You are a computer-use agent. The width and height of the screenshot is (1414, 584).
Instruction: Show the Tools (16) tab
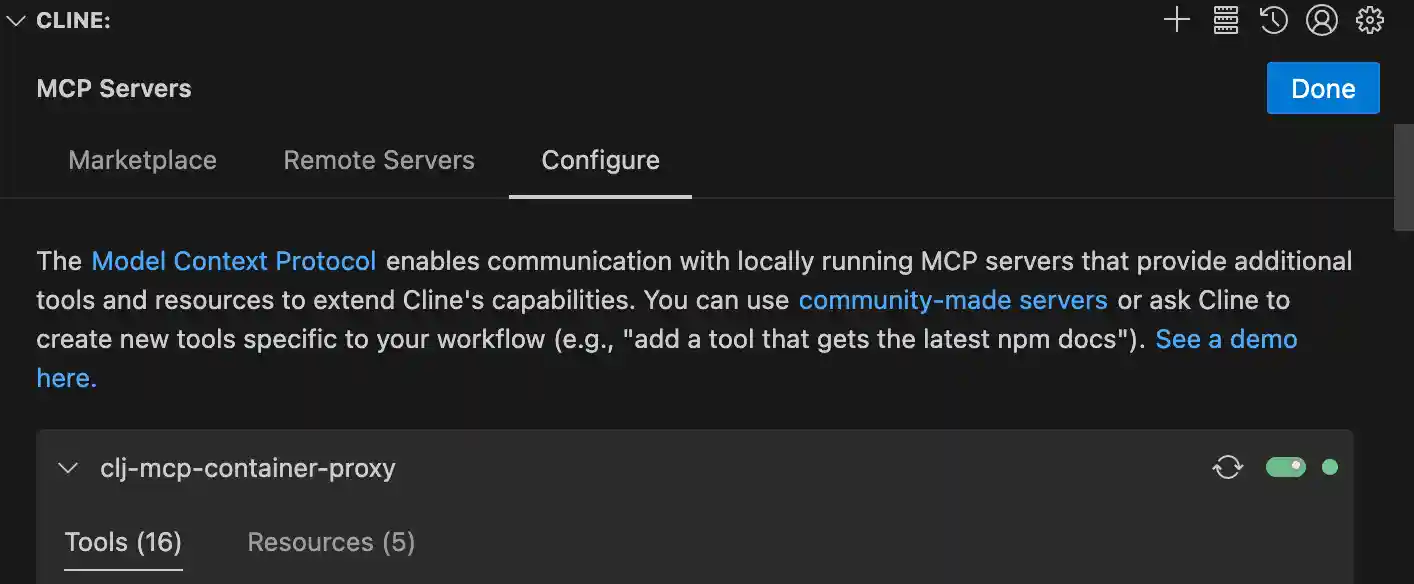point(123,542)
